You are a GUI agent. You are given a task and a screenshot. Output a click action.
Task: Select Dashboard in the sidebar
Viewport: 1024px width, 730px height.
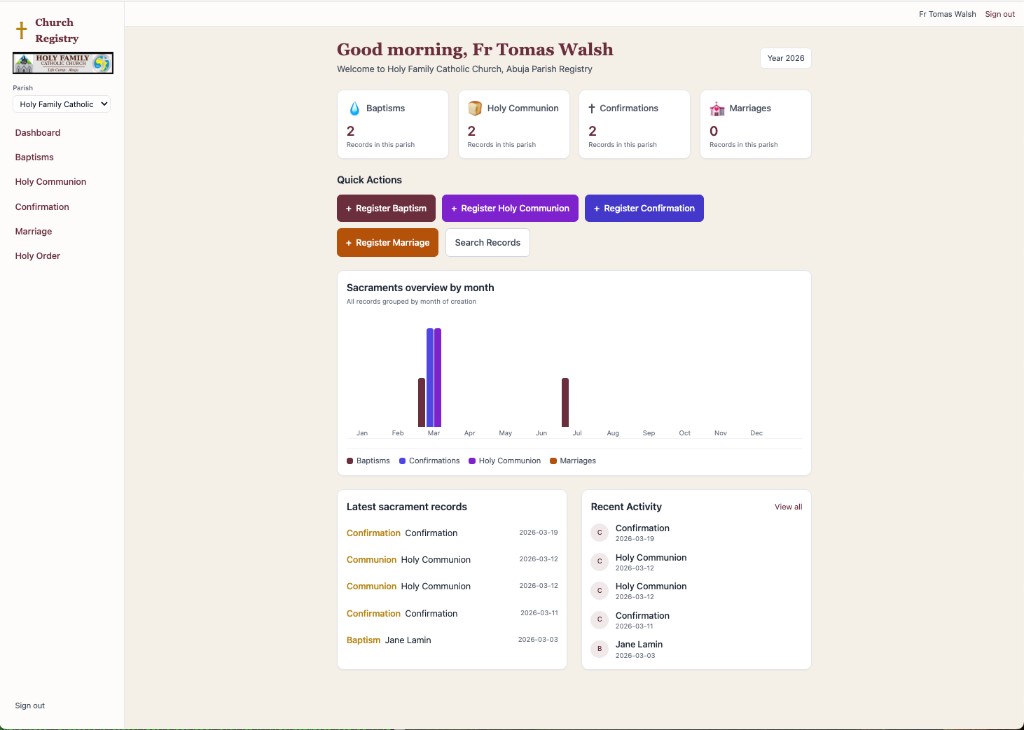pos(37,132)
